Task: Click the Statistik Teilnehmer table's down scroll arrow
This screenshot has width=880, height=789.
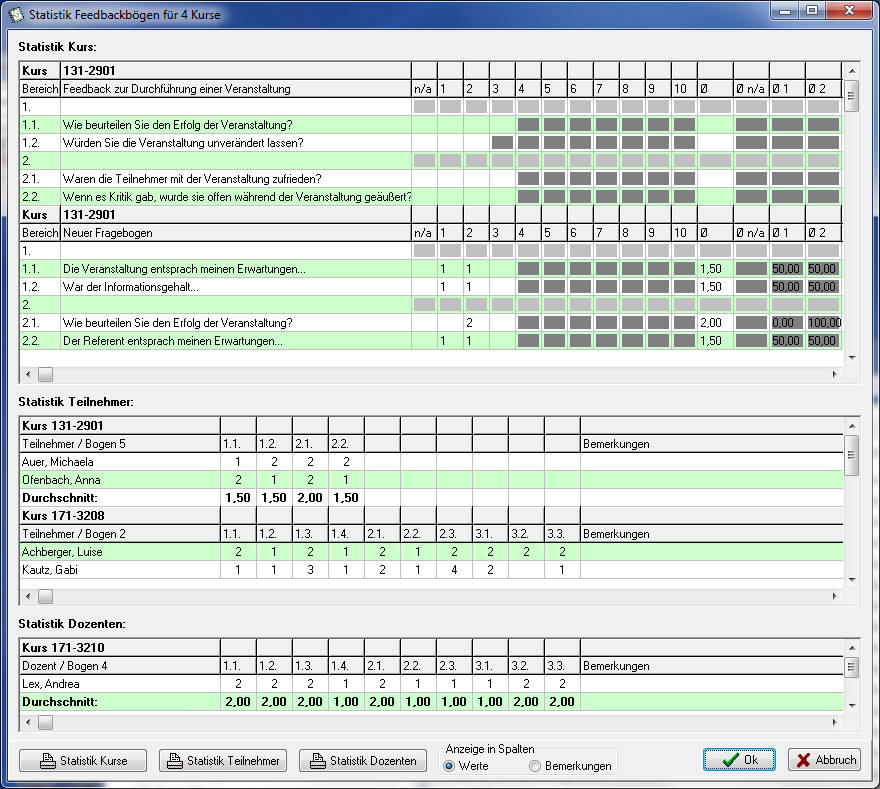Action: pyautogui.click(x=852, y=580)
